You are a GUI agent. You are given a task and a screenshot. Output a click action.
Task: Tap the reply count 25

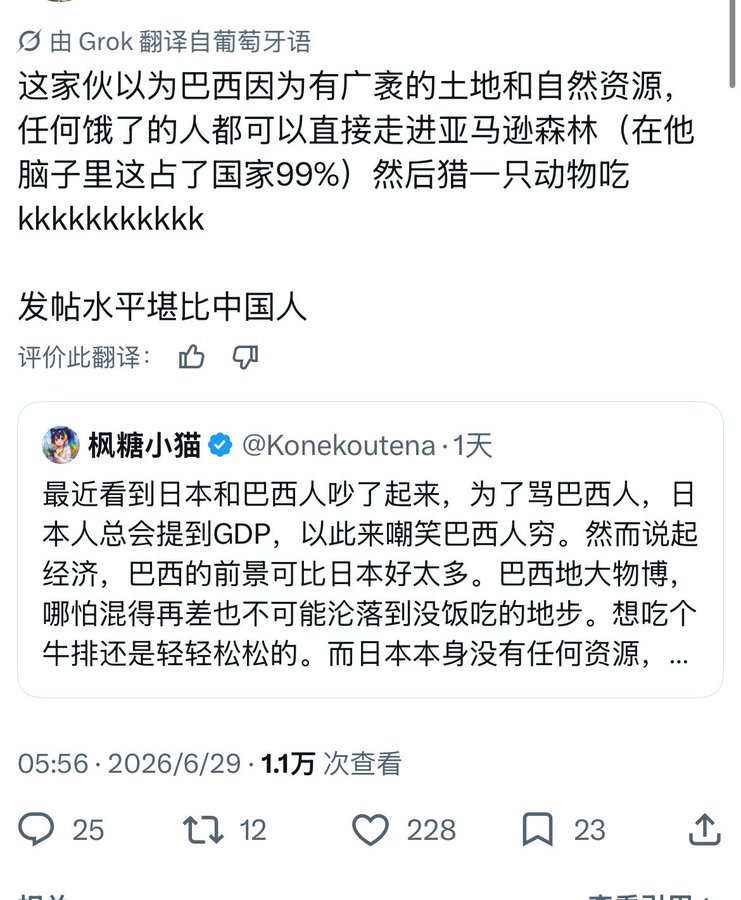click(x=88, y=830)
